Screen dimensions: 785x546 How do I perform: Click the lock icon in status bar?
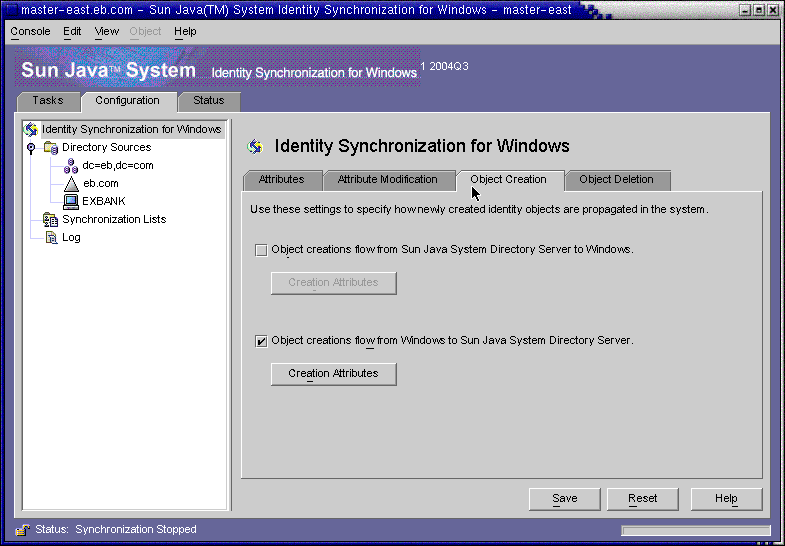tap(23, 529)
